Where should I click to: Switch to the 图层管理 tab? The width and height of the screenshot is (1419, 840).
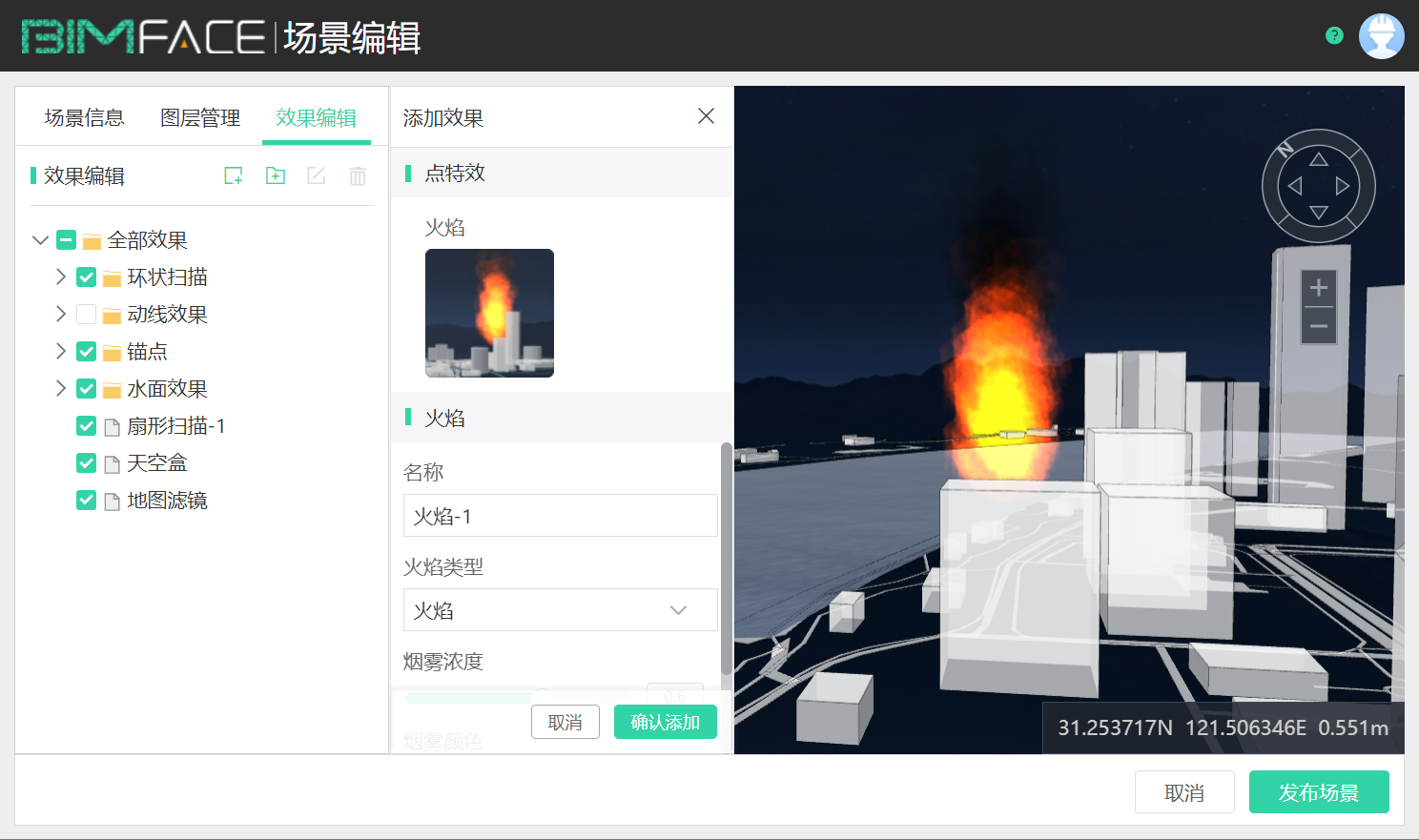[x=200, y=116]
